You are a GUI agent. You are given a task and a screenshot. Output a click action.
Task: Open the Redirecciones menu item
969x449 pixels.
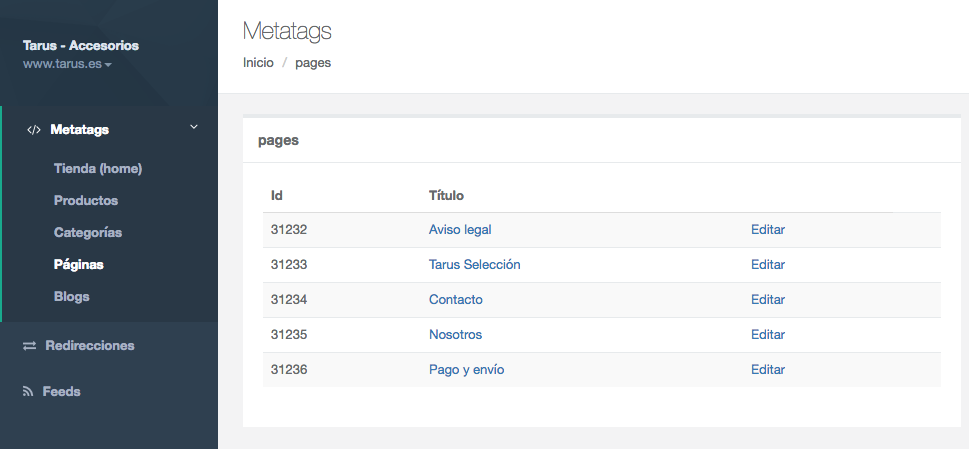point(90,345)
